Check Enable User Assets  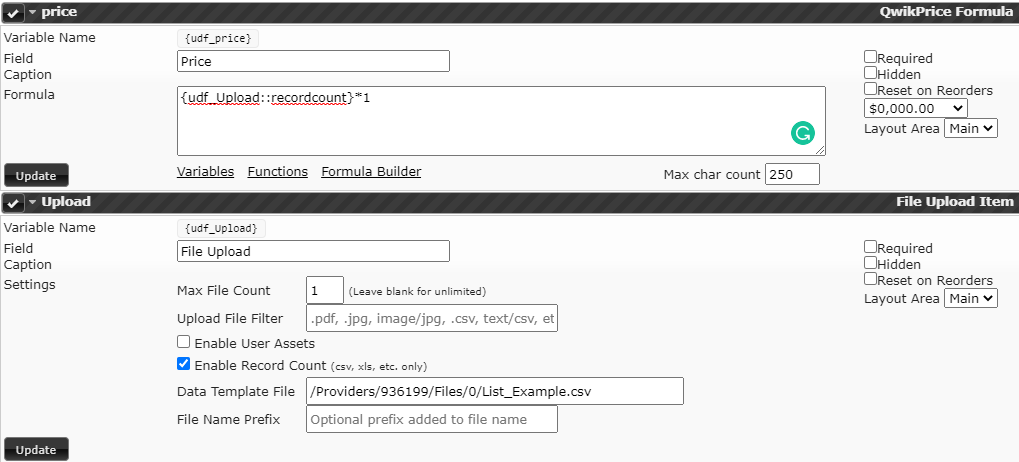183,342
